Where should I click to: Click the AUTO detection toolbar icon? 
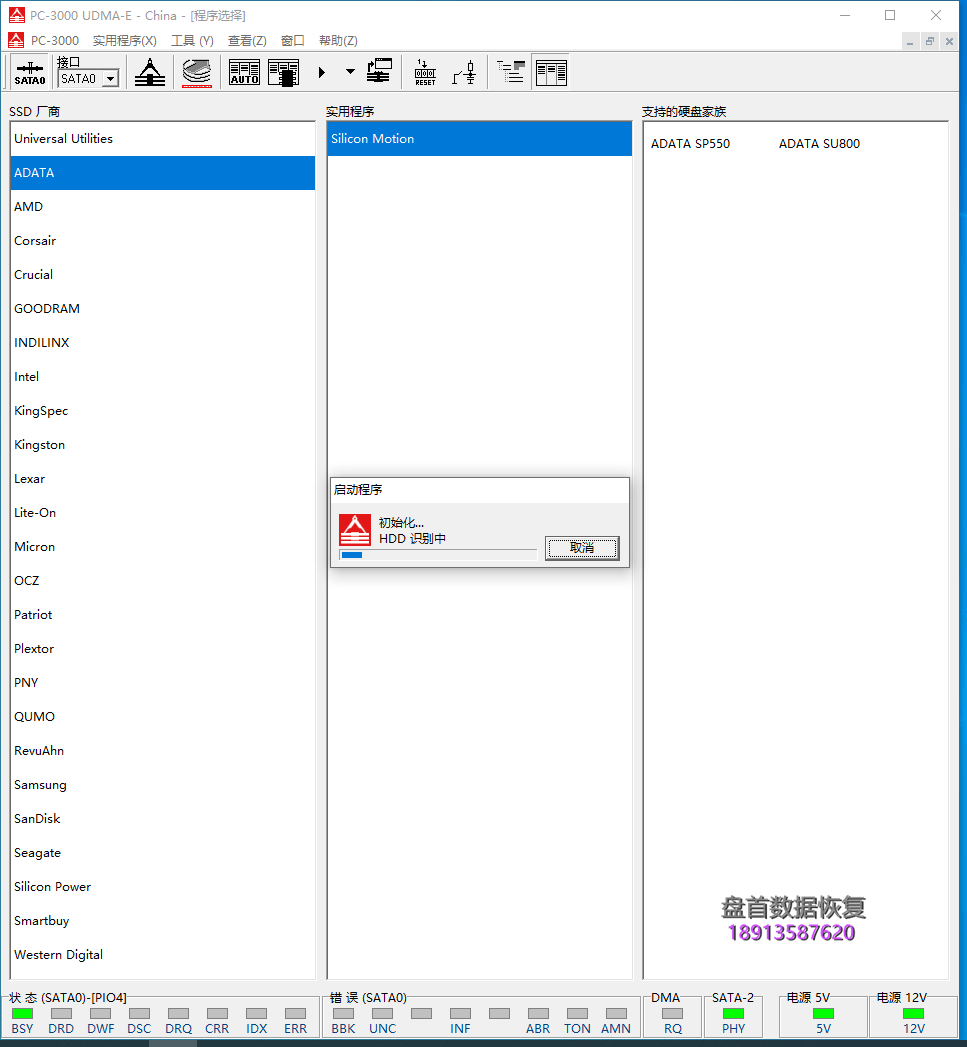pos(244,72)
